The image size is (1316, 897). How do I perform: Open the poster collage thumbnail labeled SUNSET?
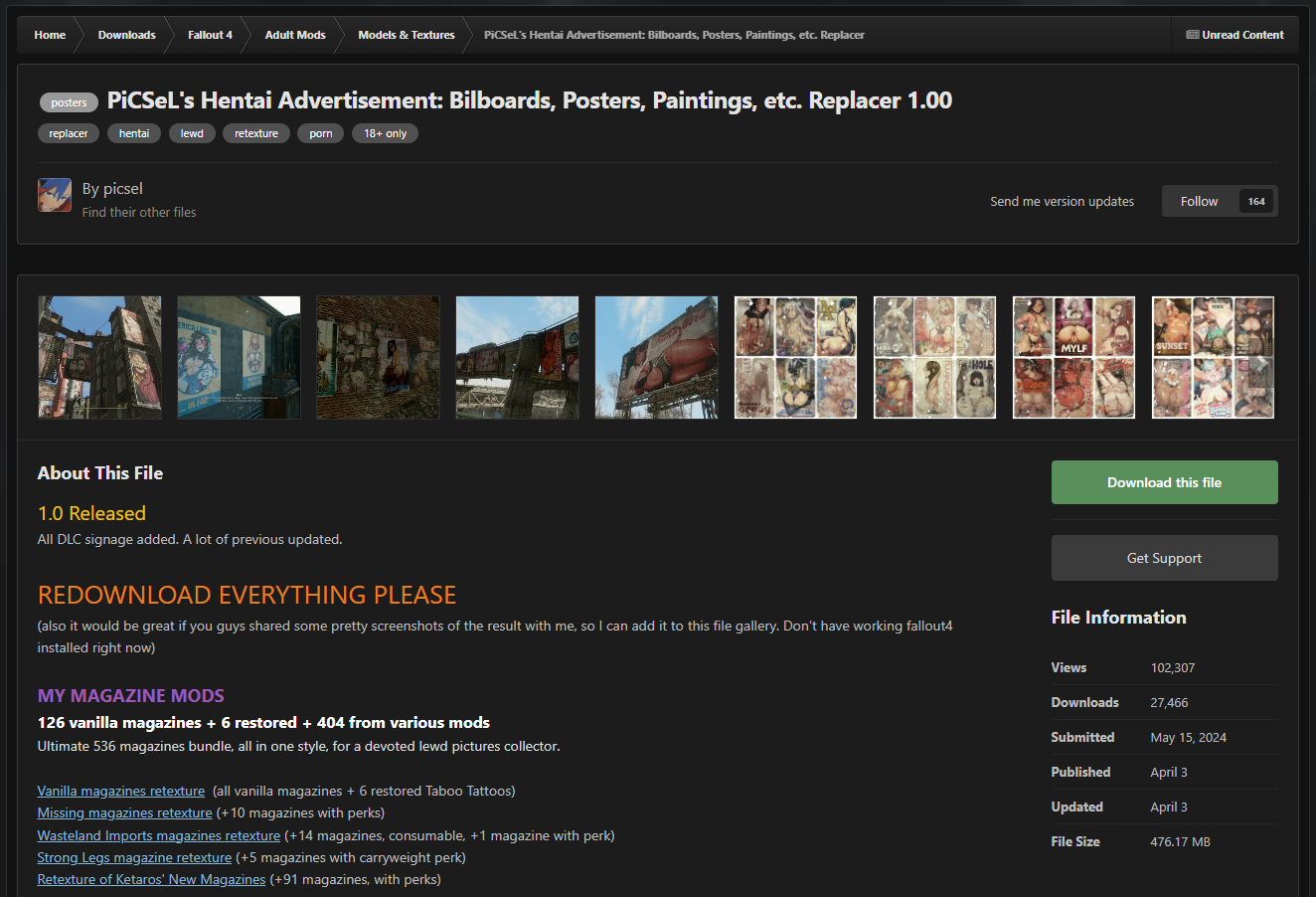point(1213,357)
